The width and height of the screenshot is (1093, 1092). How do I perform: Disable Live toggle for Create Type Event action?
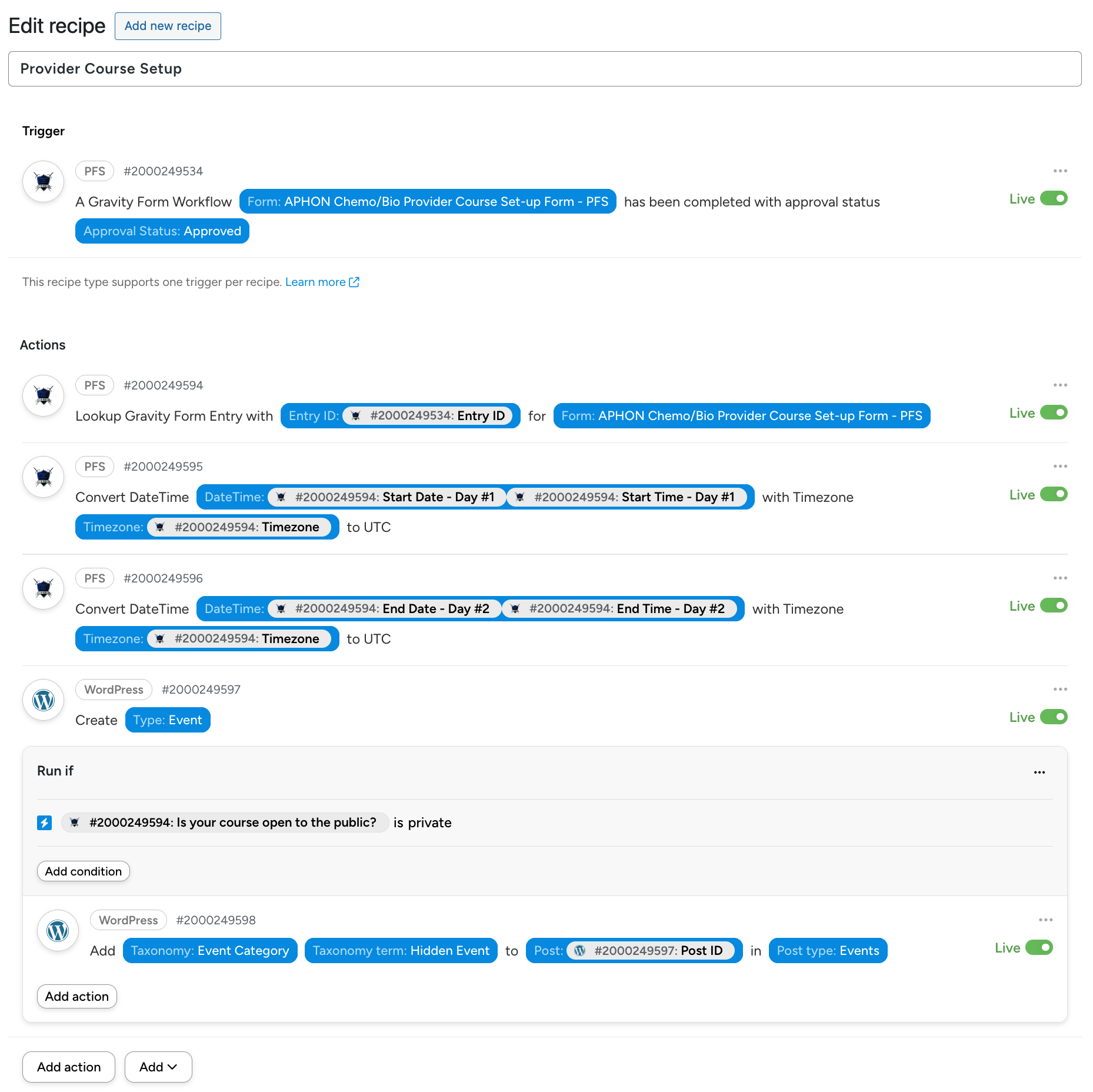pyautogui.click(x=1053, y=717)
